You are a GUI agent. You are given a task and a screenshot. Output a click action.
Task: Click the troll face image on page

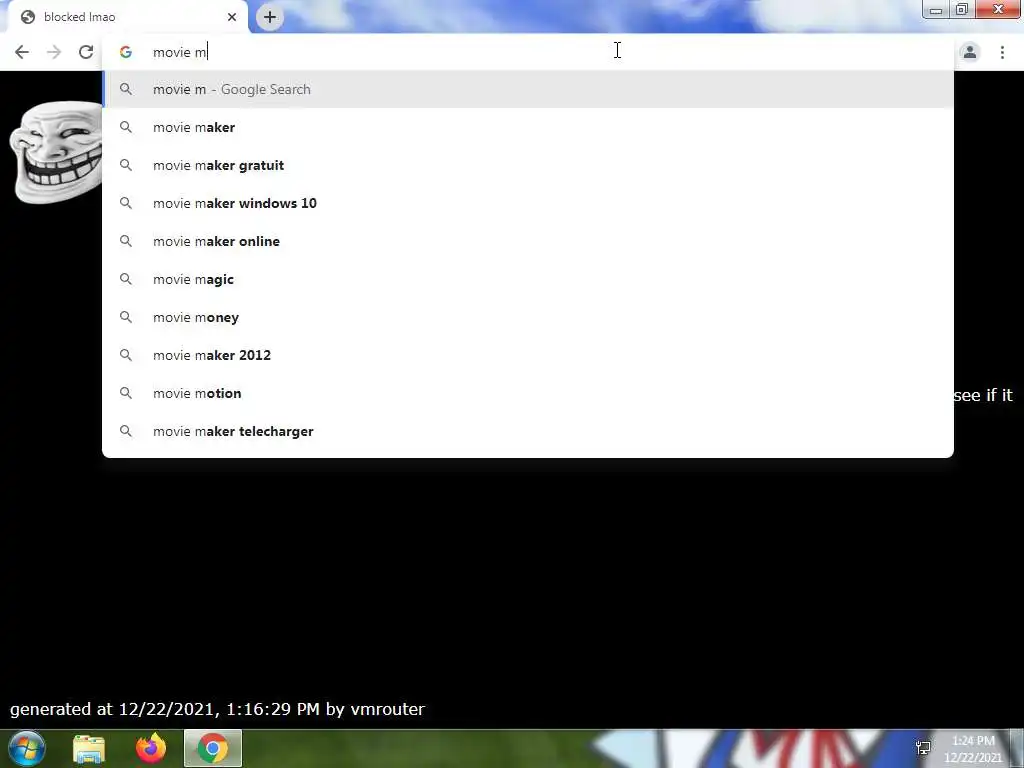pyautogui.click(x=57, y=152)
